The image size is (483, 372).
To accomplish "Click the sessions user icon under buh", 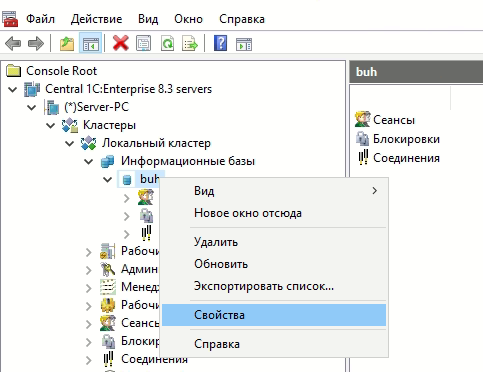I will click(x=146, y=197).
